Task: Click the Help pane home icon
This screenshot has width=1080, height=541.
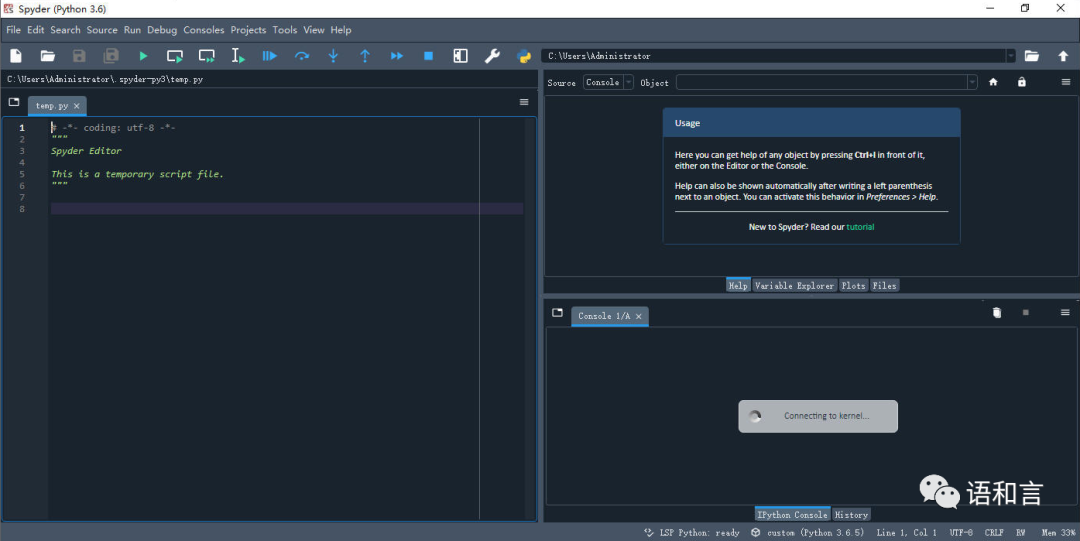Action: [993, 82]
